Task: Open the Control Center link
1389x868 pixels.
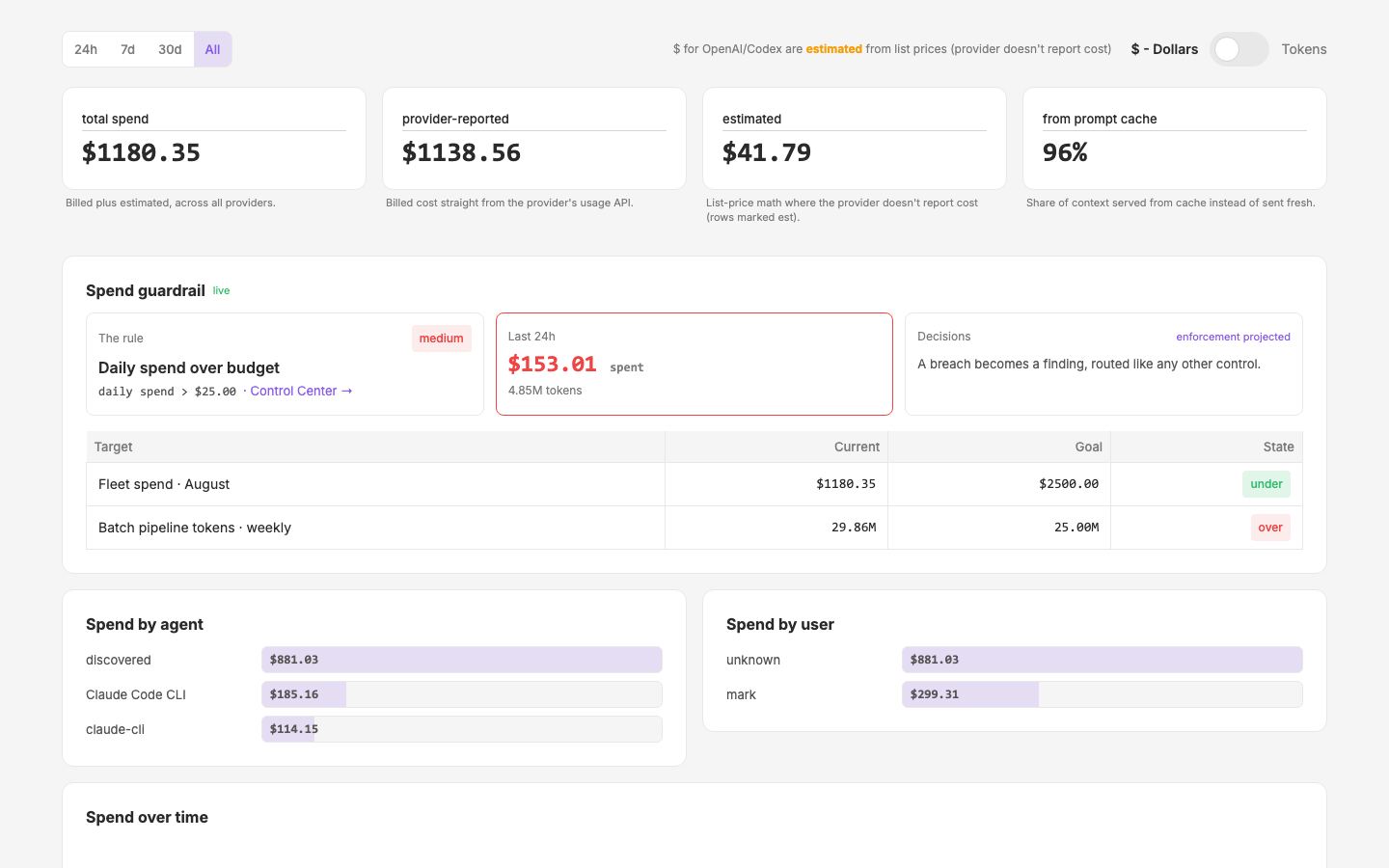Action: coord(301,391)
